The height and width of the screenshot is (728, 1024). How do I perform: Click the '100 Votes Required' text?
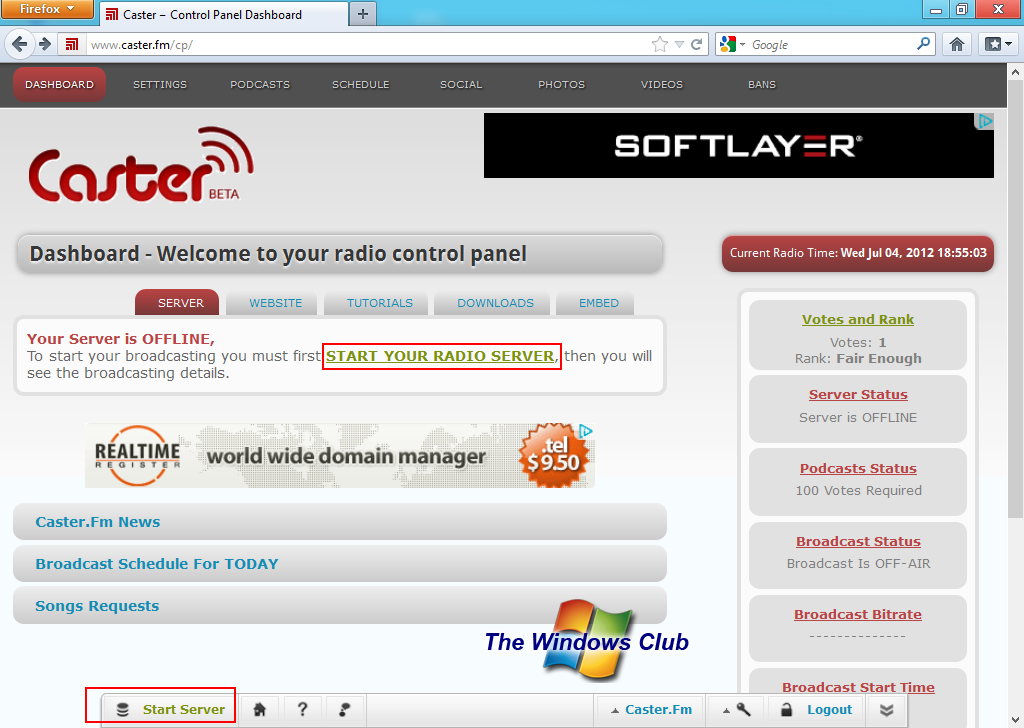858,490
